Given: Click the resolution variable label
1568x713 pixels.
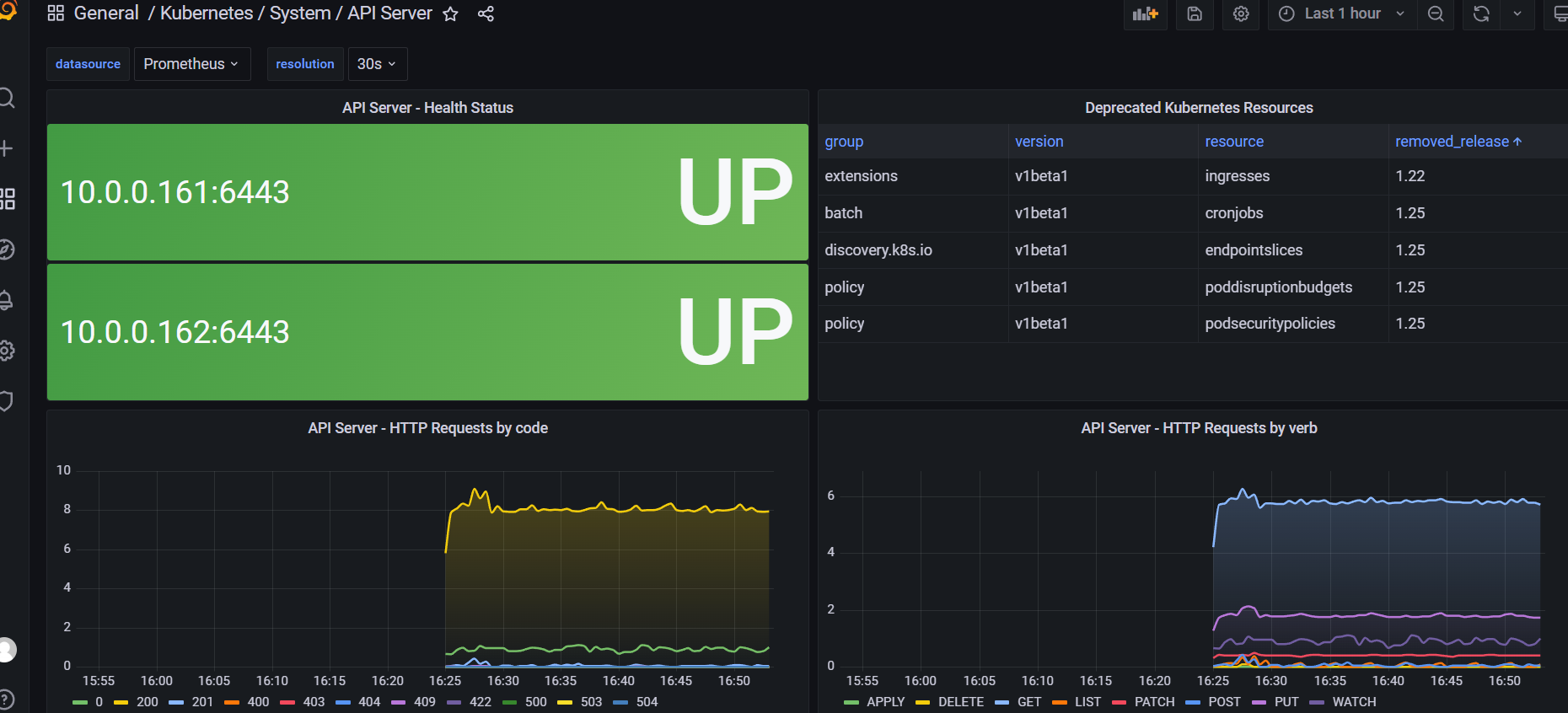Looking at the screenshot, I should [305, 64].
